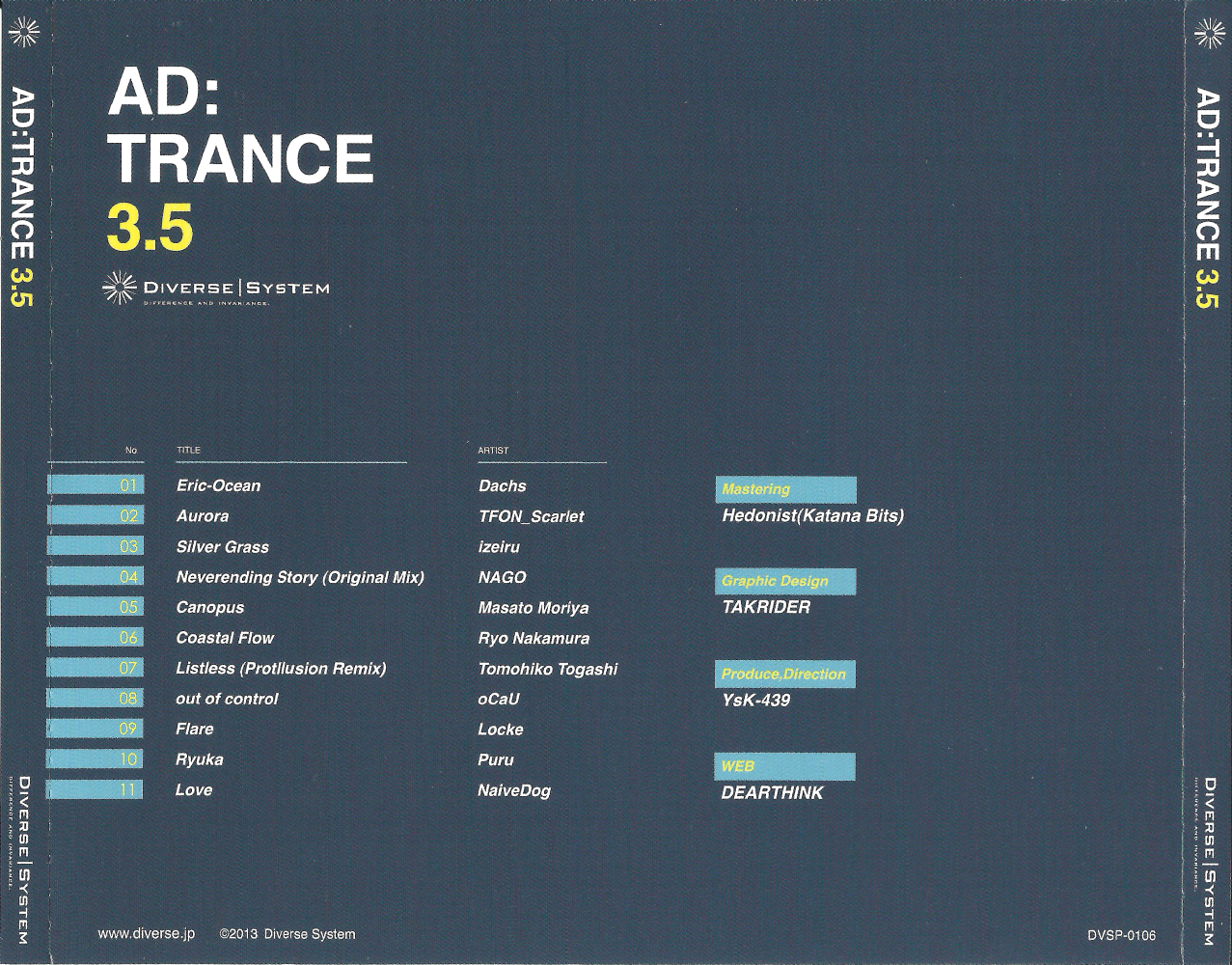Click the starburst icon beside Diverse System
Image resolution: width=1232 pixels, height=965 pixels.
pyautogui.click(x=119, y=288)
